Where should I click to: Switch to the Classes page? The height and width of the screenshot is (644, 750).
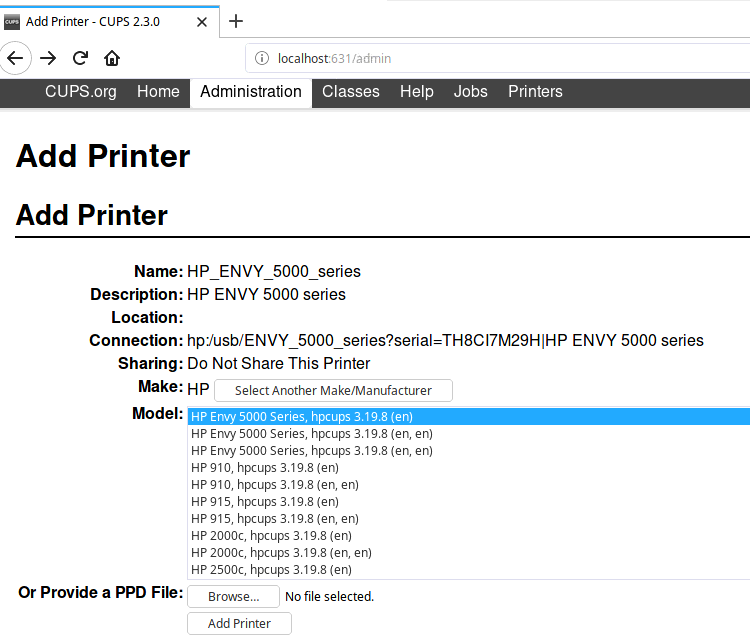350,92
